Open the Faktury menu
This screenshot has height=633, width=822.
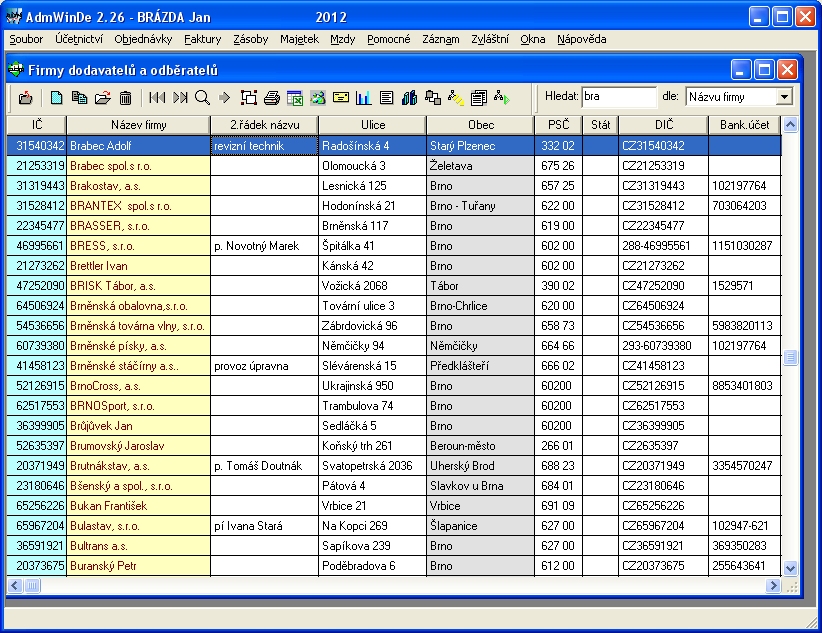coord(203,39)
